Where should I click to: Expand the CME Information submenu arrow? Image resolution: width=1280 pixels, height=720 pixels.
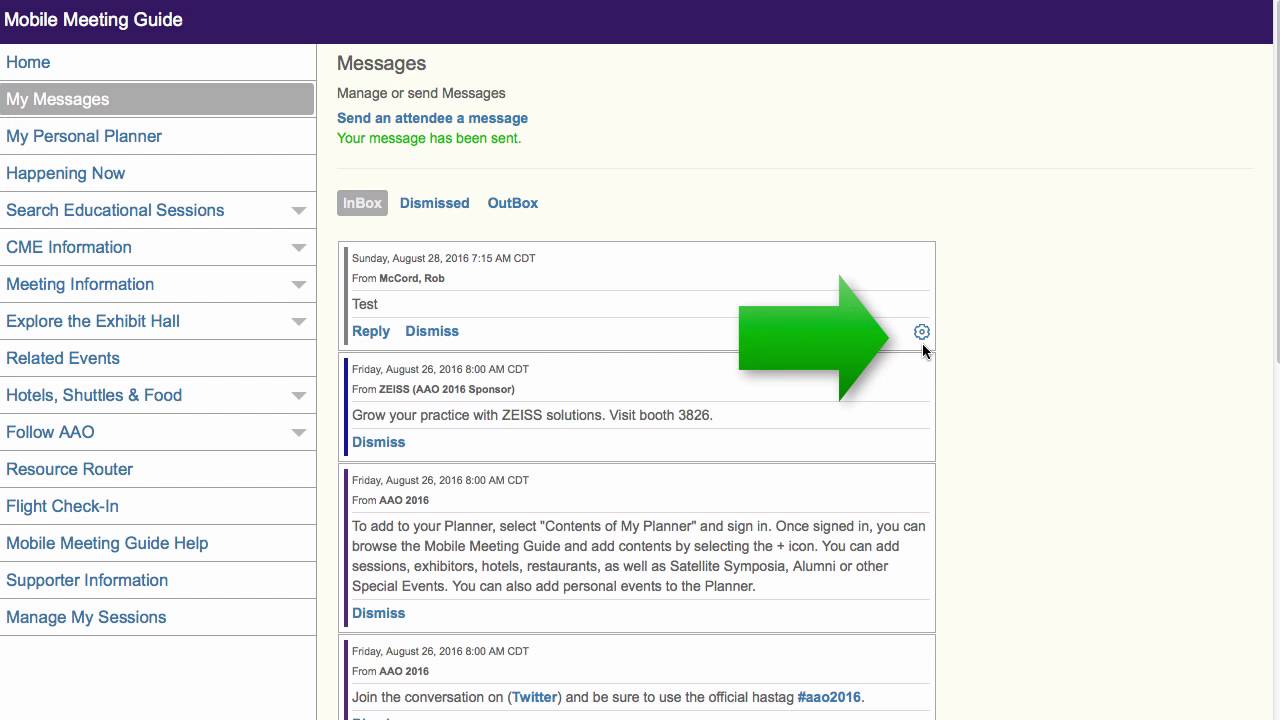pos(298,248)
